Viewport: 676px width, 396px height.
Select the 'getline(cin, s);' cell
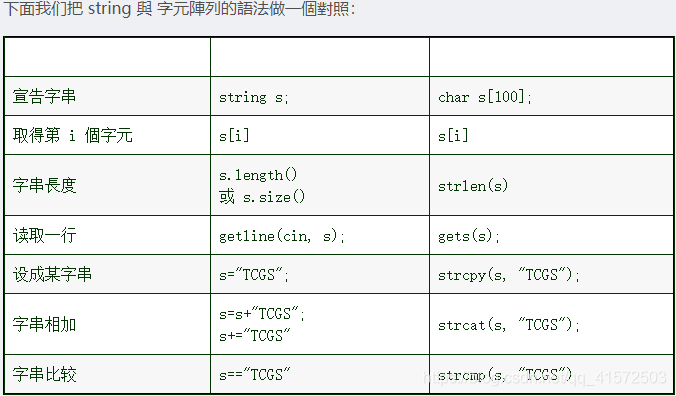point(320,235)
